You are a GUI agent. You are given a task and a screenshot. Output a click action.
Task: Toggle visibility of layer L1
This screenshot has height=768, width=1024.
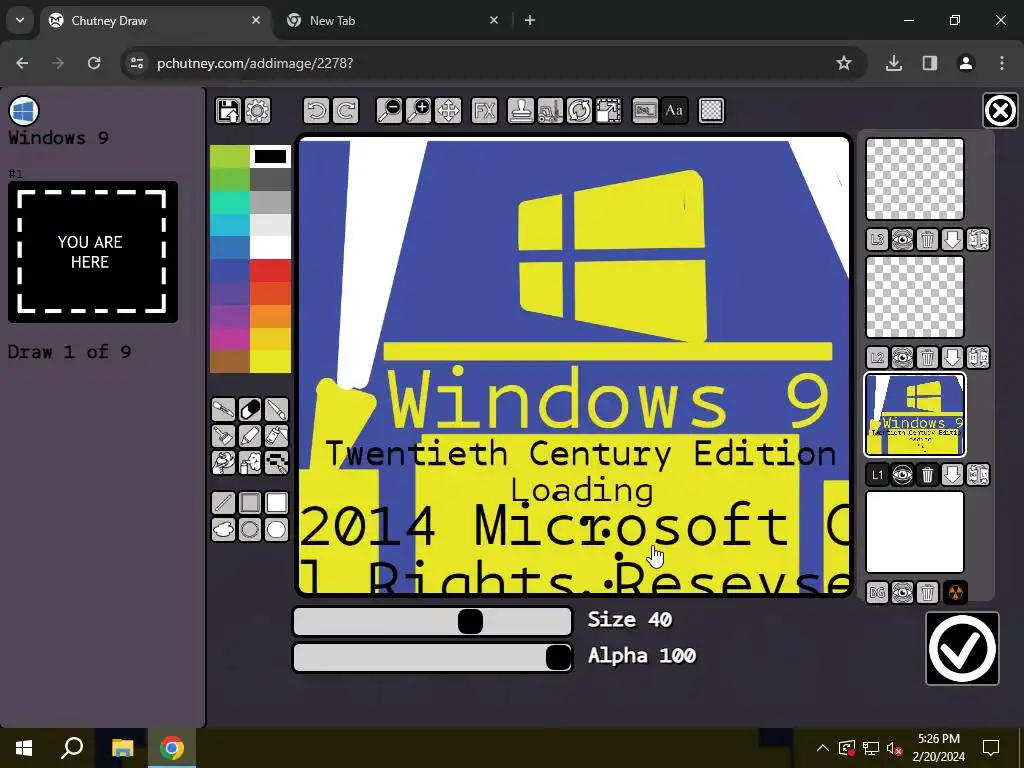coord(903,475)
